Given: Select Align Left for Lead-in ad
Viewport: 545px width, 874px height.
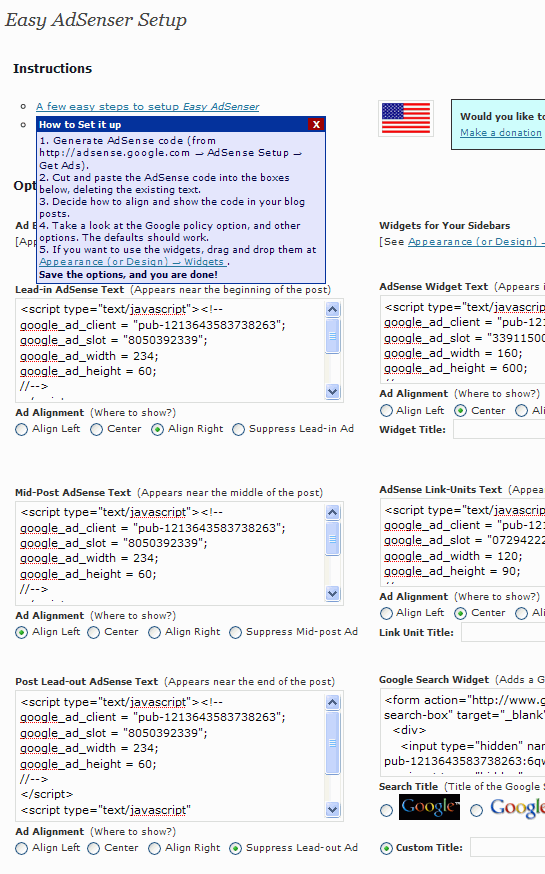Looking at the screenshot, I should [x=21, y=430].
